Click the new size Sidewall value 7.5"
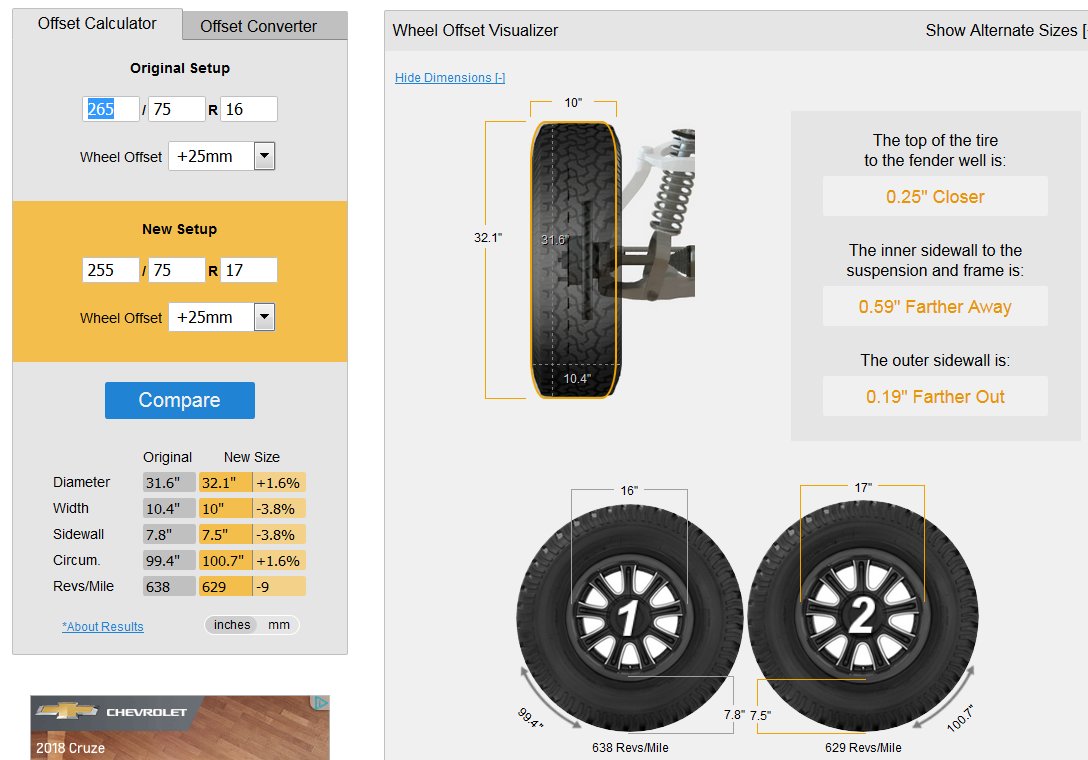 (x=226, y=535)
